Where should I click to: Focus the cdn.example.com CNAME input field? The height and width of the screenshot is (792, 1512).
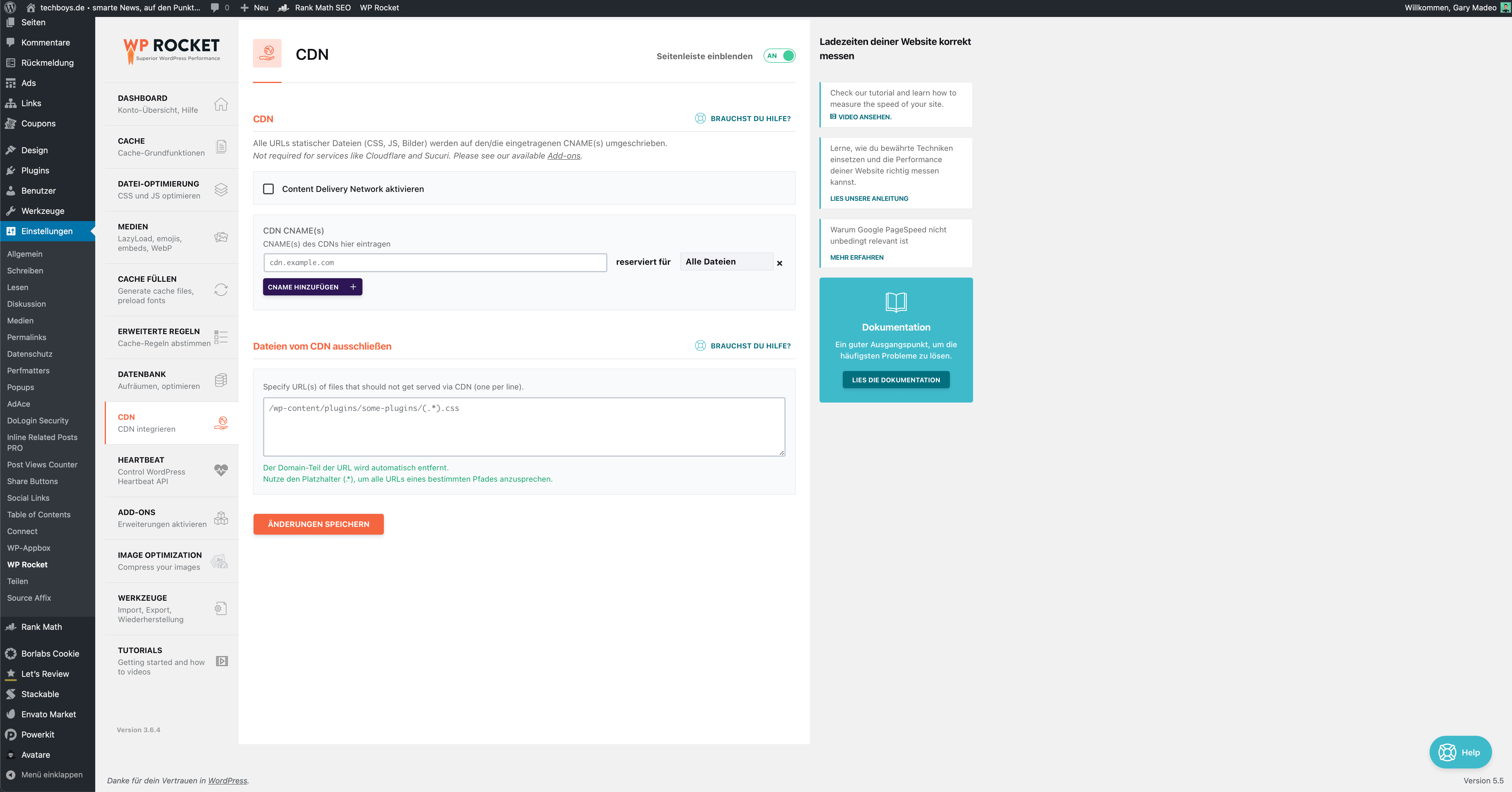(435, 262)
